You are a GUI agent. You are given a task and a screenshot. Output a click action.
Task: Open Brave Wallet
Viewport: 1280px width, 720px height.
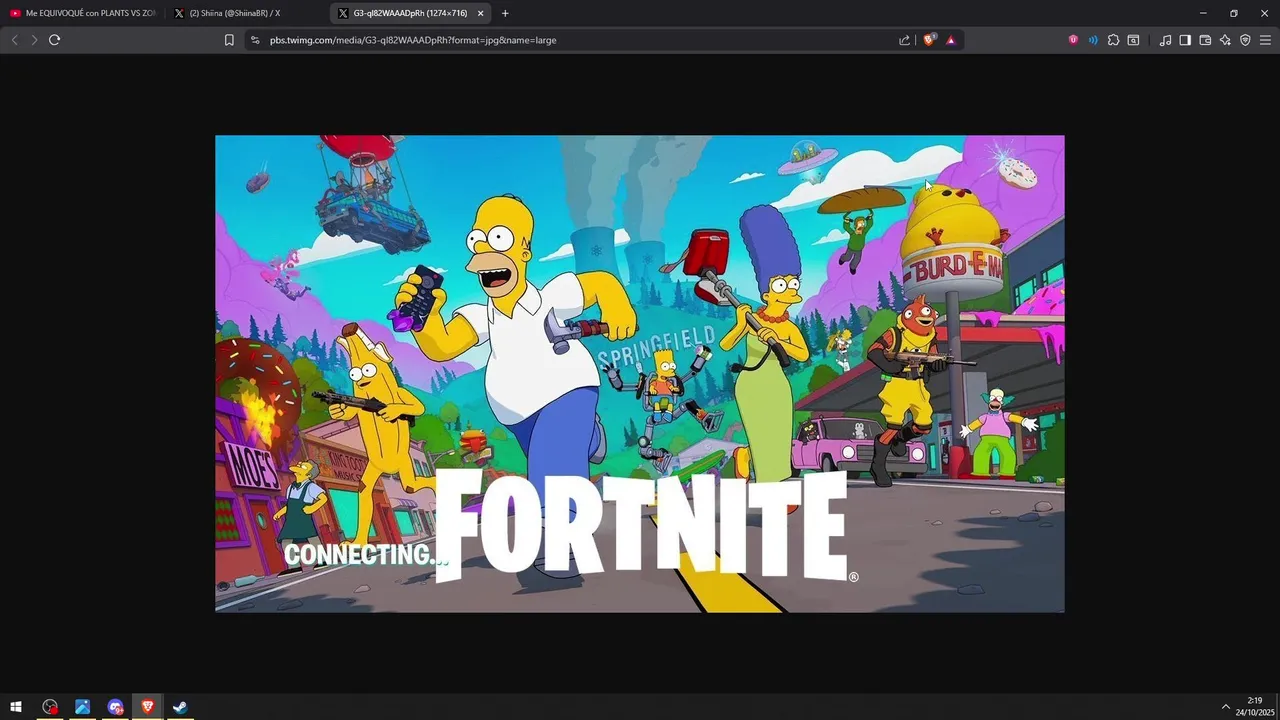[x=1205, y=40]
